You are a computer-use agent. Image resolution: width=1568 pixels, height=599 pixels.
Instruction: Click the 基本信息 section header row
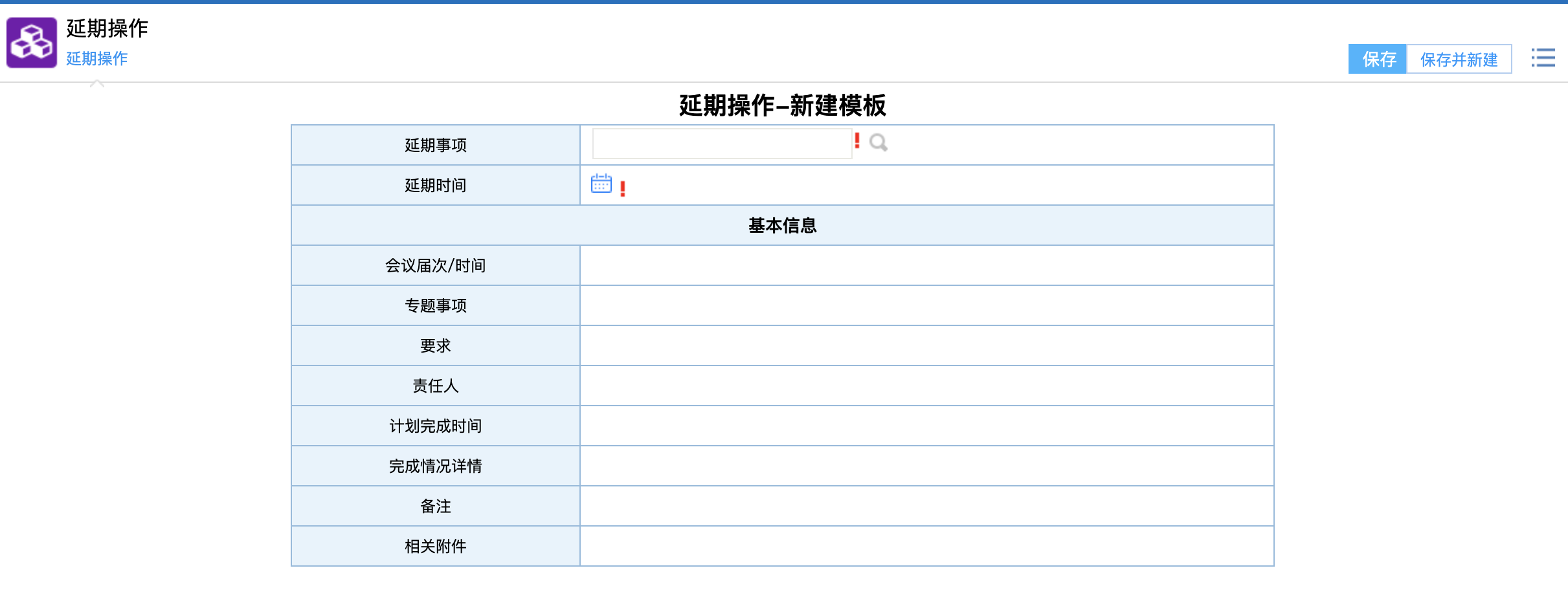782,225
